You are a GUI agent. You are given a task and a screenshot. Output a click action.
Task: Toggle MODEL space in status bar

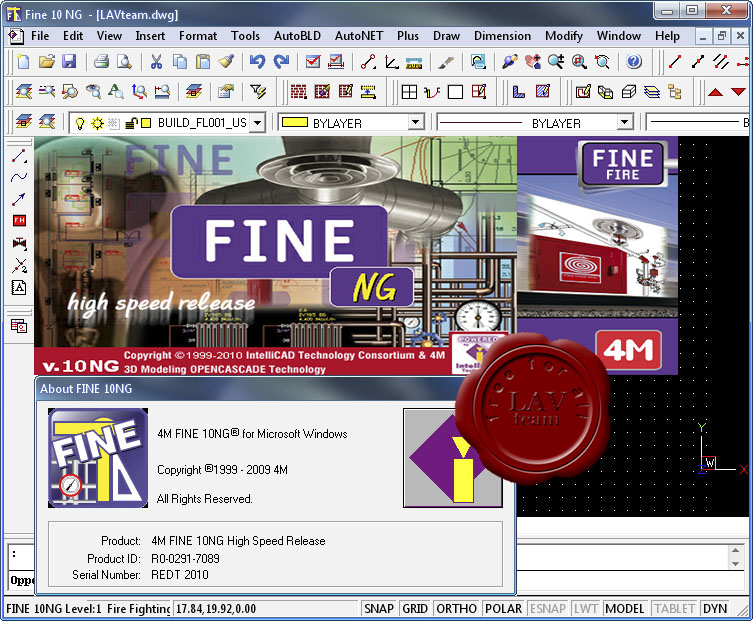click(624, 609)
